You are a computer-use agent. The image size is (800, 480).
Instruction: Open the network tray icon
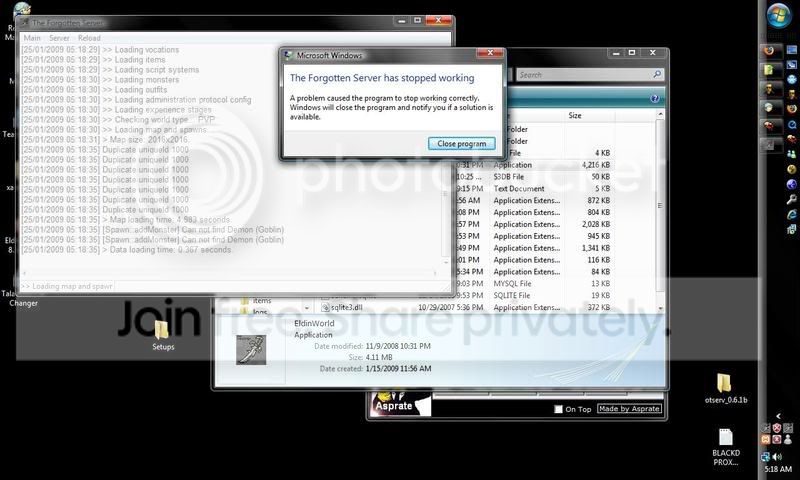(x=766, y=457)
